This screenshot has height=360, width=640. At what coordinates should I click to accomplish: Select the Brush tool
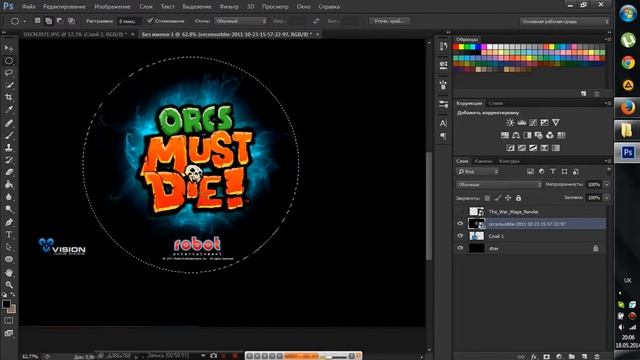(x=9, y=135)
